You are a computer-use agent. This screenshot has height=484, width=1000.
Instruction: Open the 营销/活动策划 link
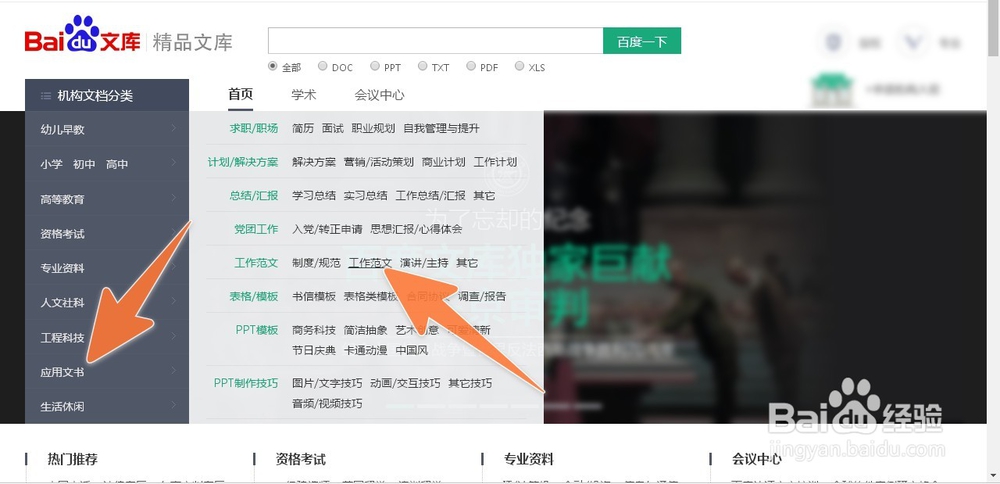tap(379, 162)
